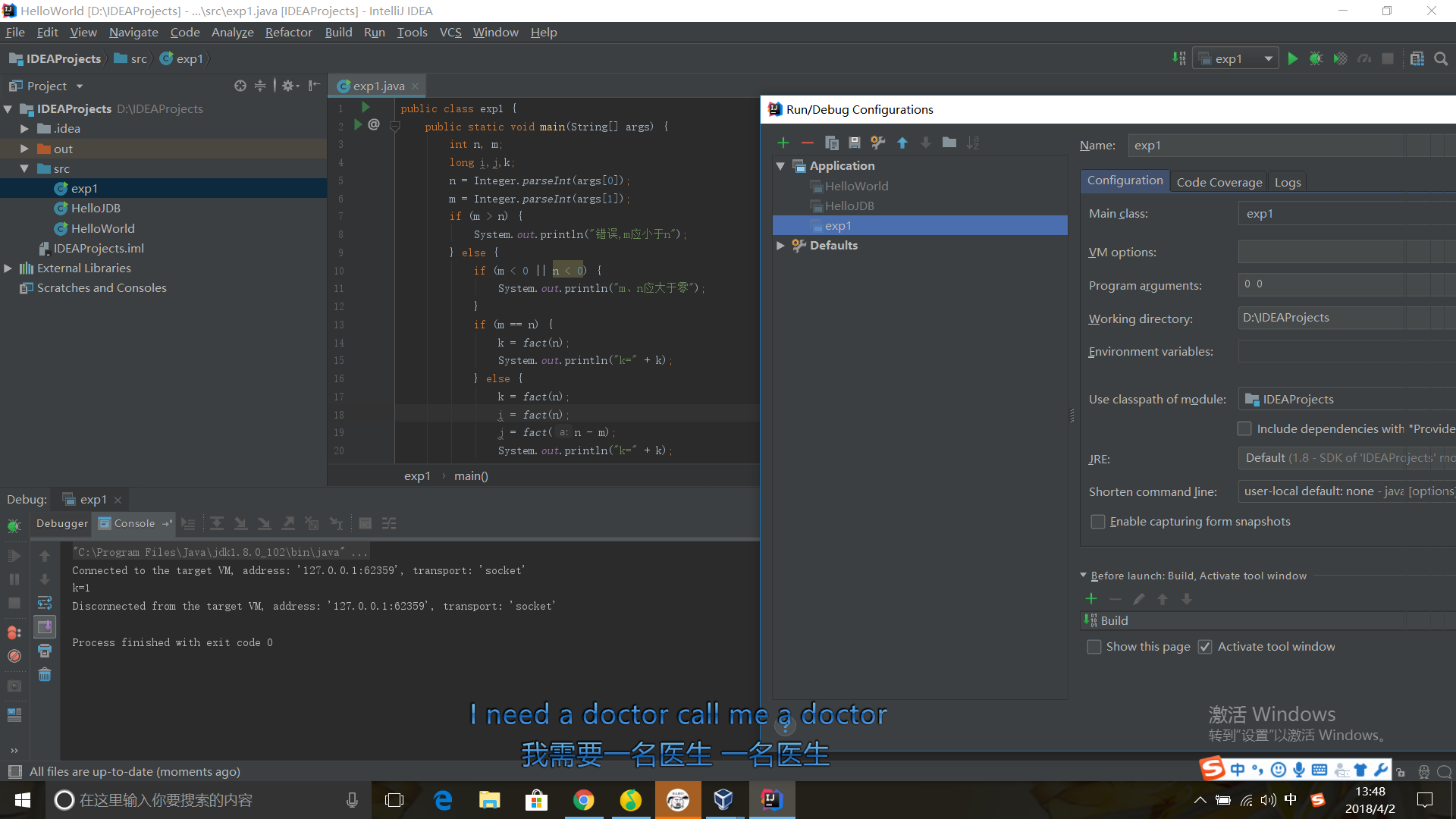The width and height of the screenshot is (1456, 819).
Task: Expand External Libraries node
Action: click(8, 268)
